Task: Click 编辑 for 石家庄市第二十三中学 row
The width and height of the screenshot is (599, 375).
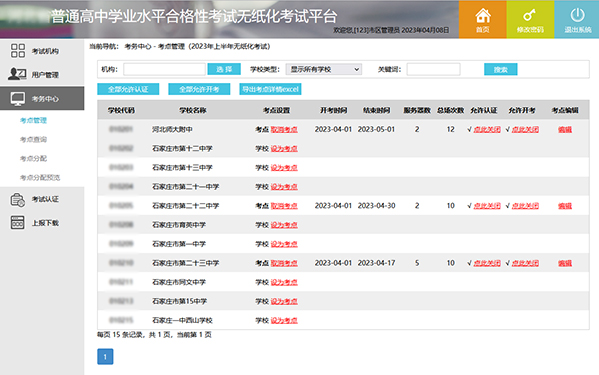Action: [x=565, y=263]
